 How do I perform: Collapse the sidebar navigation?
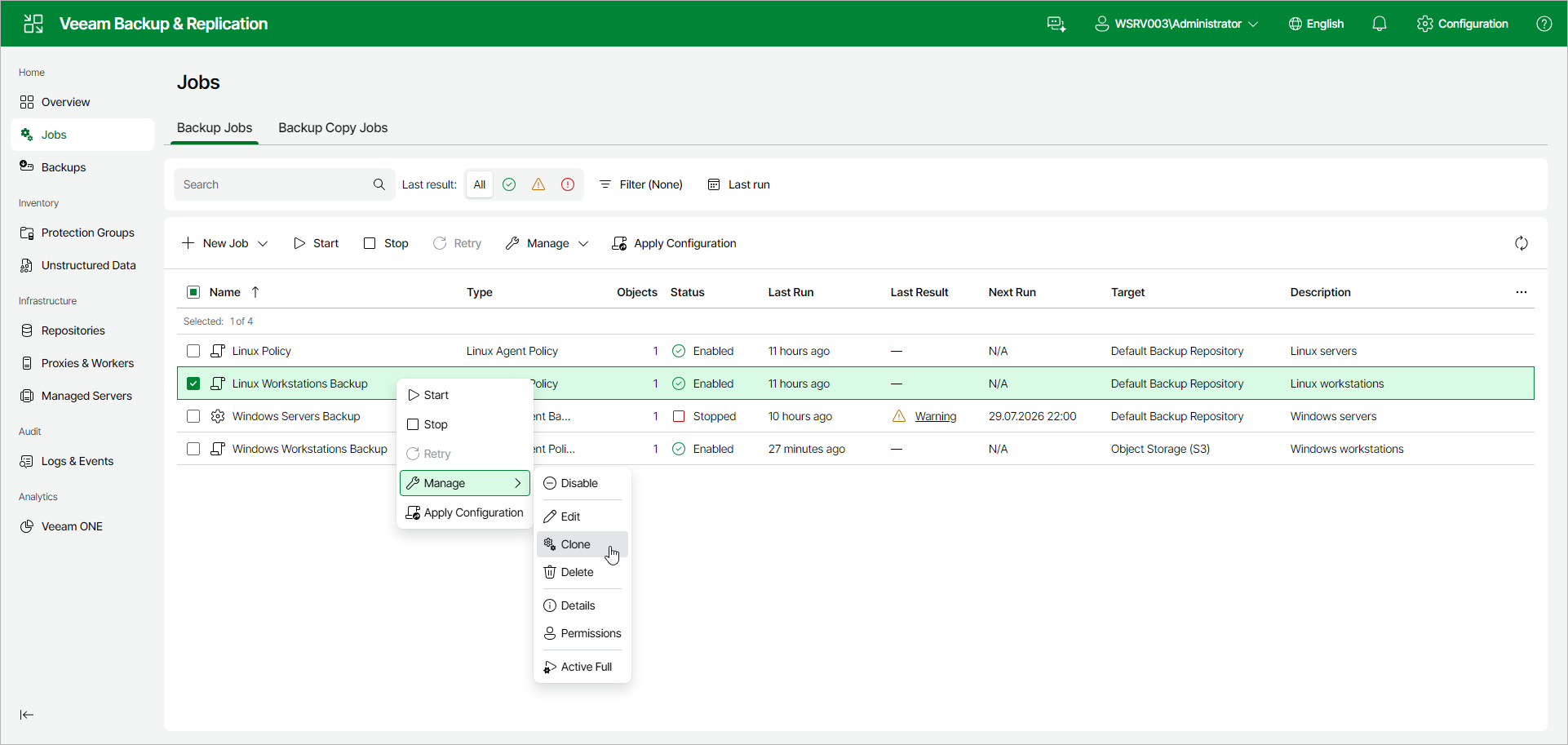[x=27, y=715]
